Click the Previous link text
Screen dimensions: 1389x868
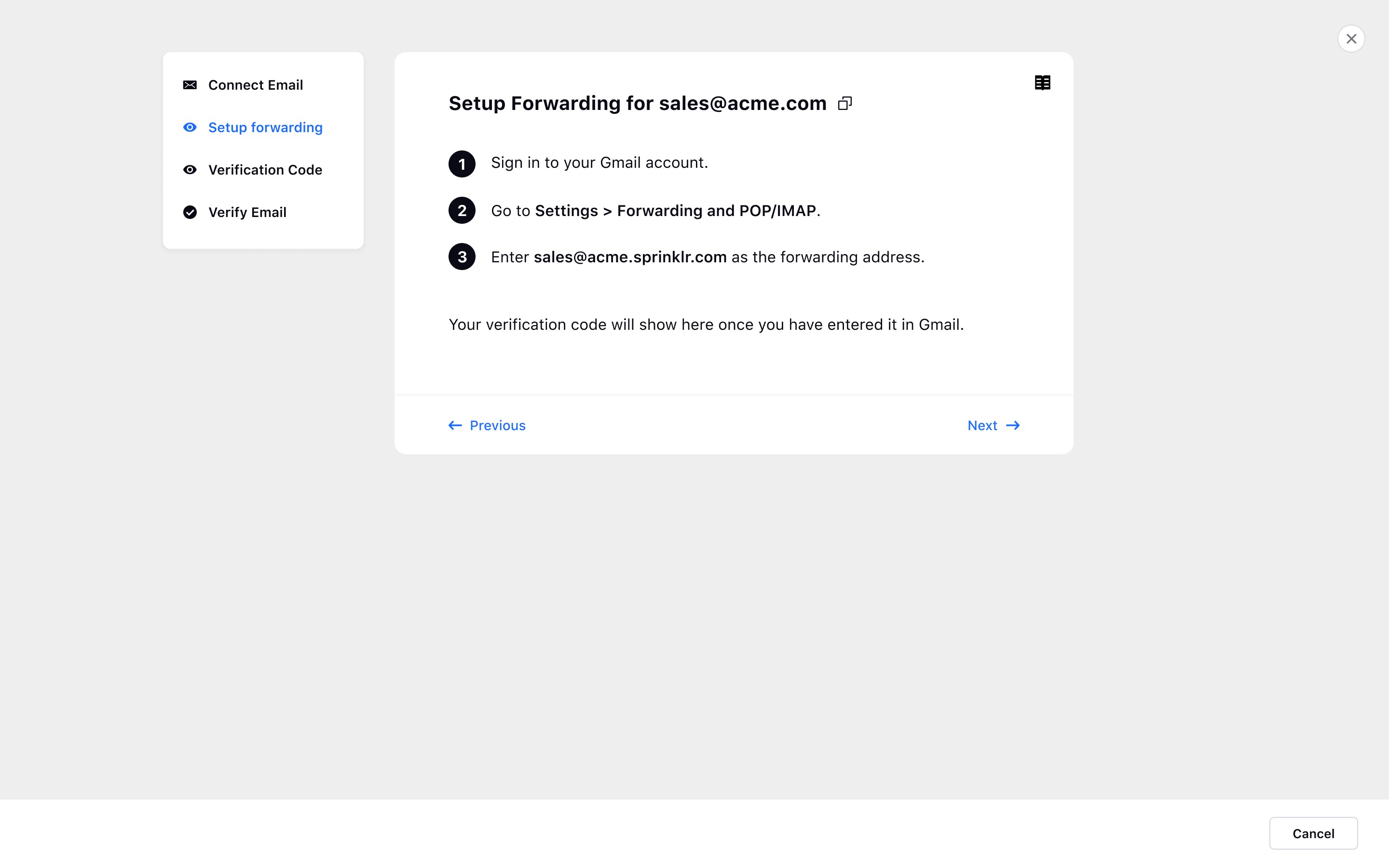(498, 425)
